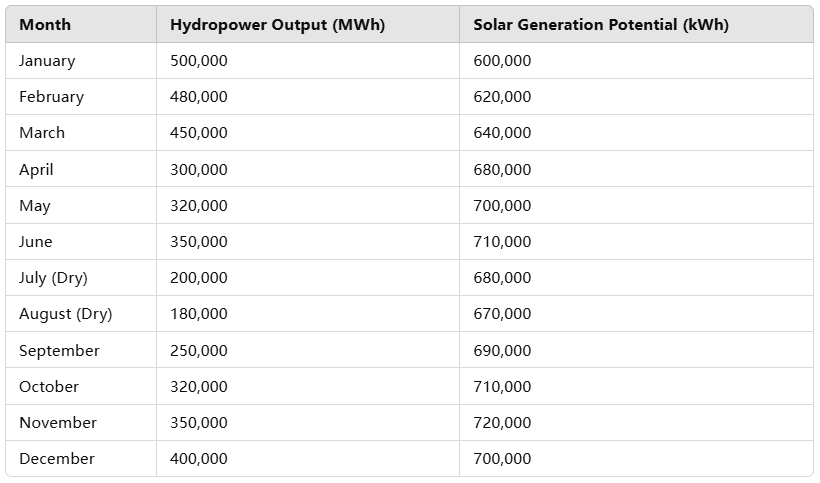Select November's solar value 720,000
820x483 pixels.
pyautogui.click(x=502, y=422)
